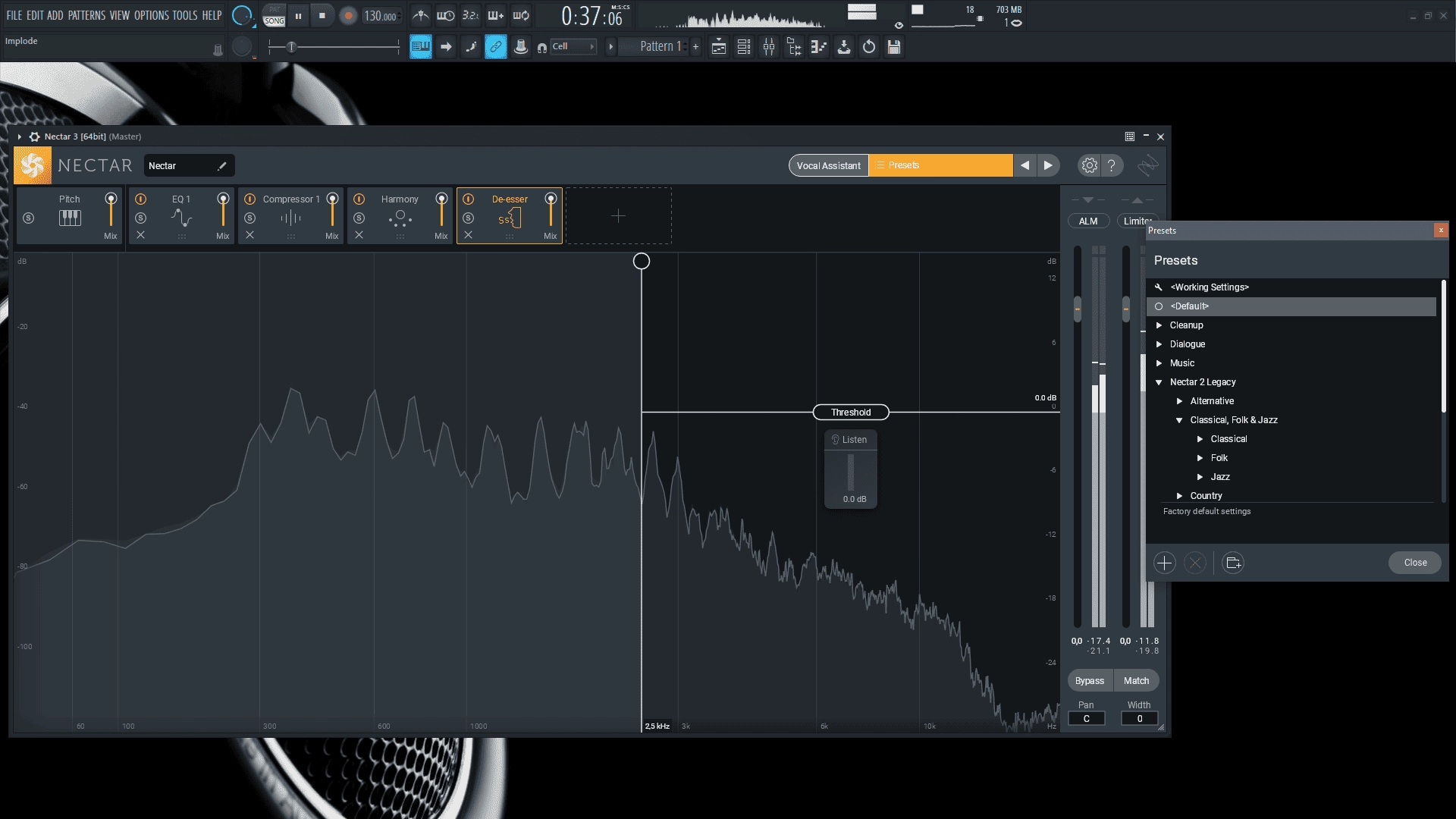Click the Vocal Assistant button
The image size is (1456, 819).
(x=828, y=165)
